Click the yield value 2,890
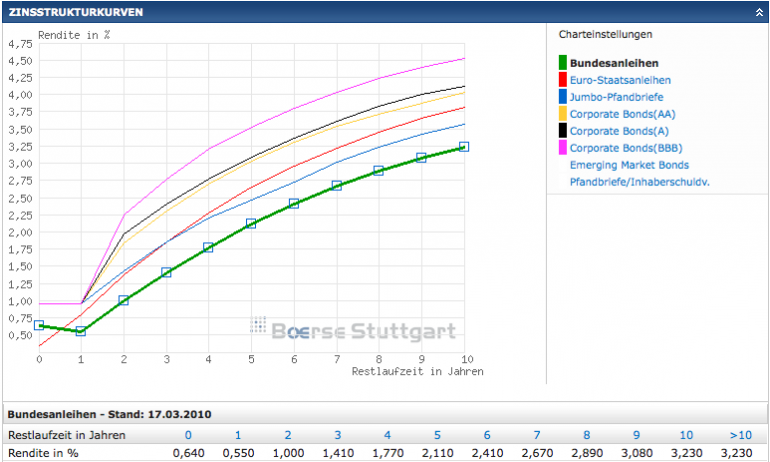Image resolution: width=770 pixels, height=462 pixels. (x=587, y=453)
